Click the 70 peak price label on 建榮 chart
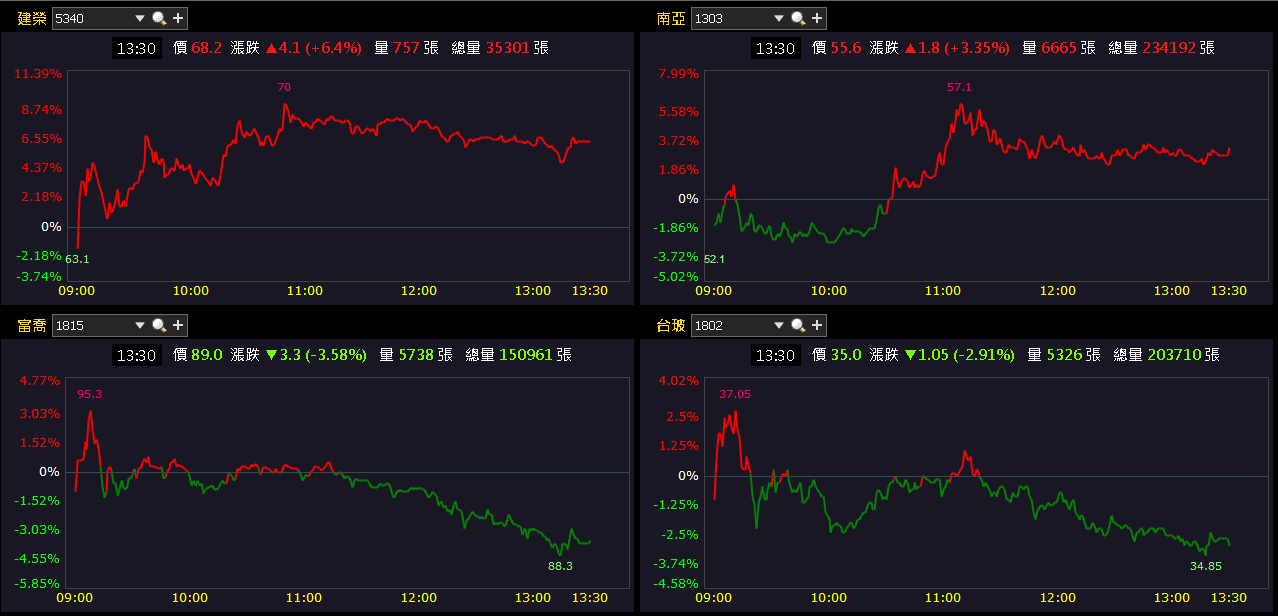This screenshot has height=616, width=1278. (284, 87)
